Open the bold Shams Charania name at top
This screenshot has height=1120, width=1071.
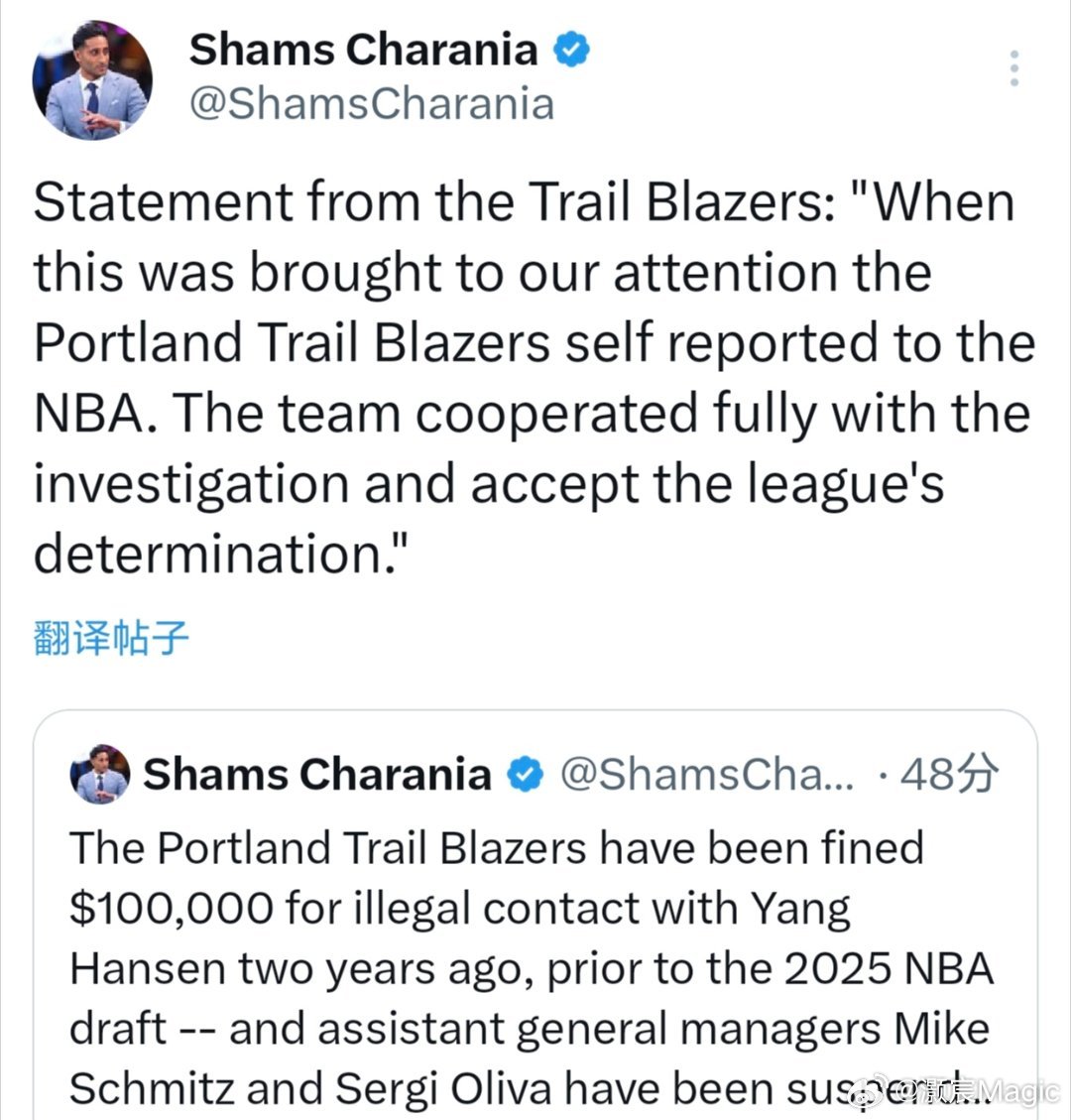click(x=363, y=51)
